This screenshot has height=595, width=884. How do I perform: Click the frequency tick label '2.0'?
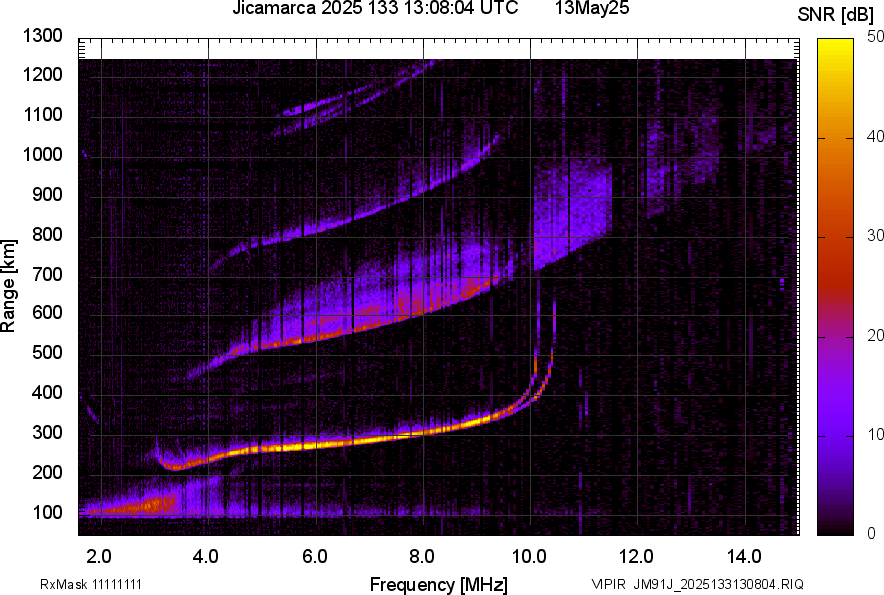[99, 557]
